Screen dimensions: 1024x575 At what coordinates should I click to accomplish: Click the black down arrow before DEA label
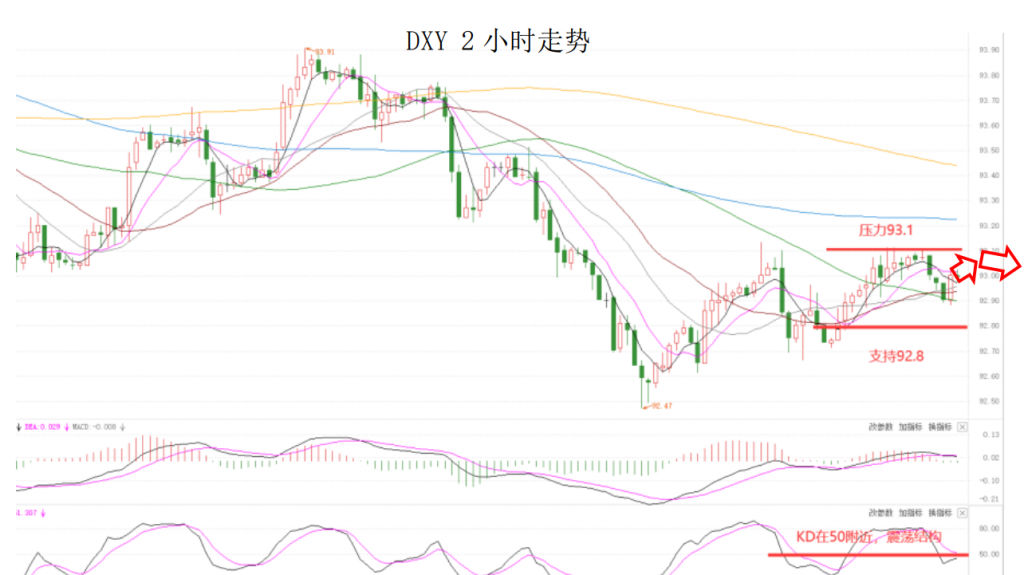pos(18,427)
